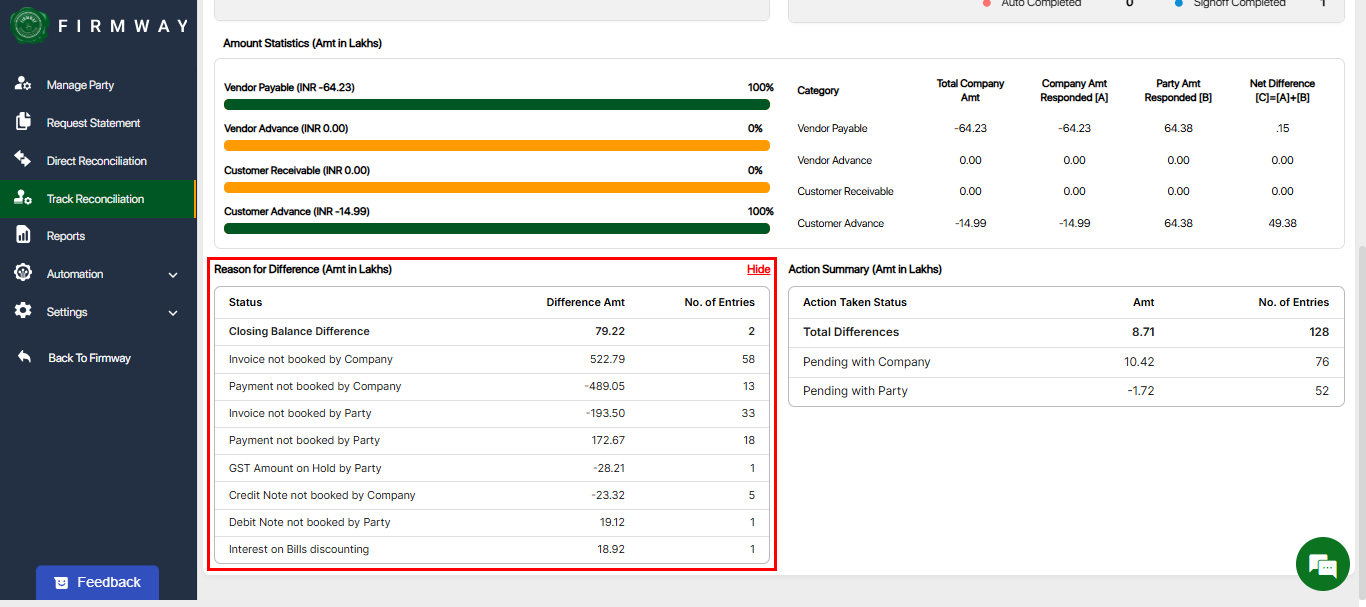Expand the Settings submenu chevron
The width and height of the screenshot is (1366, 607).
click(x=173, y=313)
